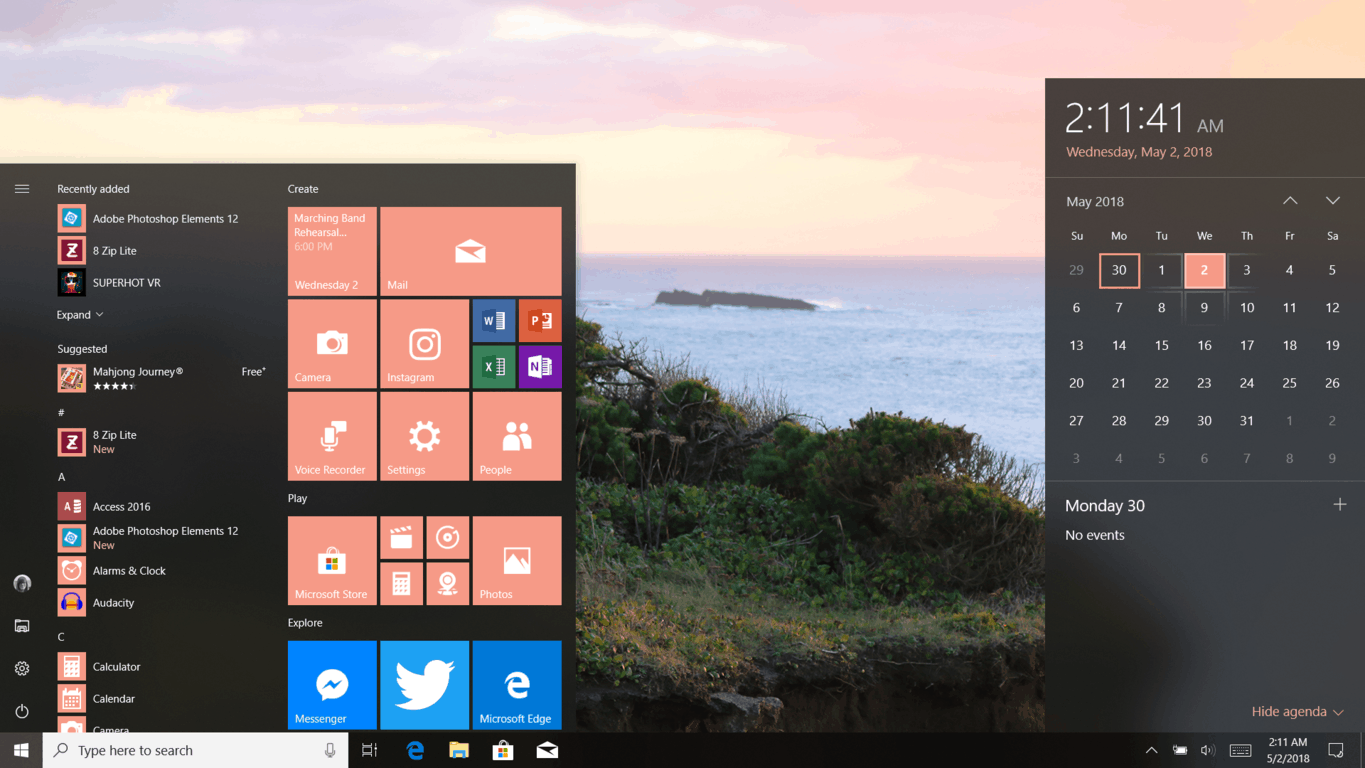Open File Explorer in the taskbar
1365x768 pixels.
(459, 750)
